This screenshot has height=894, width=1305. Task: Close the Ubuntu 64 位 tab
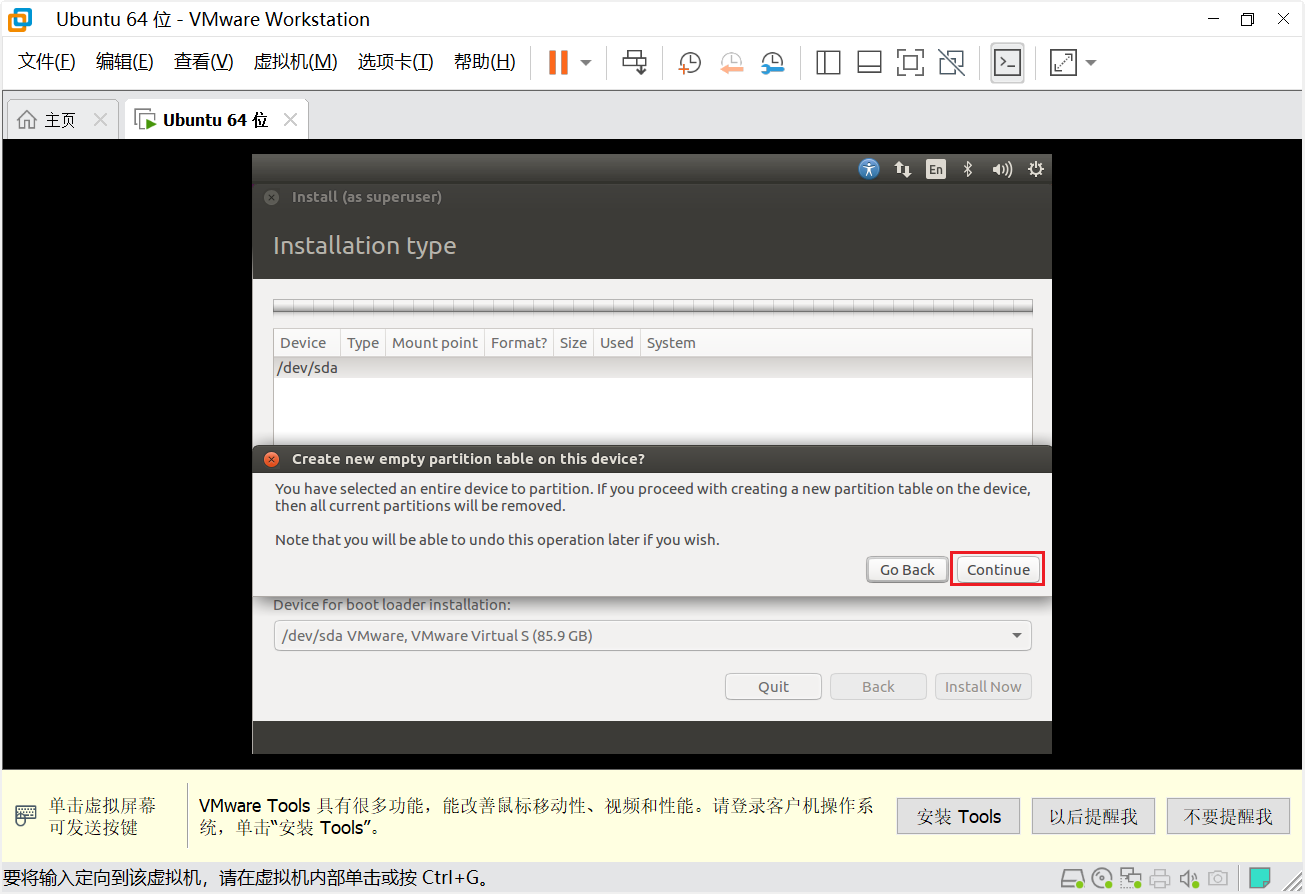click(290, 120)
